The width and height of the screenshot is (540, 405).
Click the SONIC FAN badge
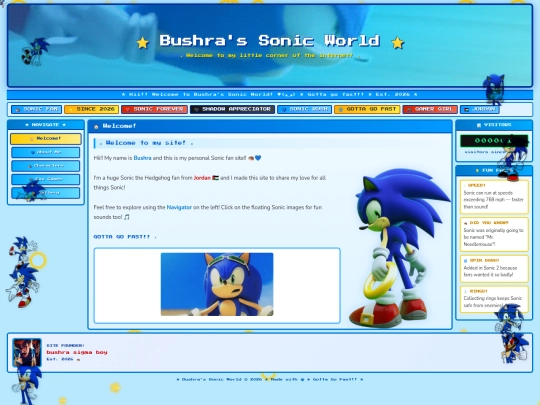tap(37, 109)
